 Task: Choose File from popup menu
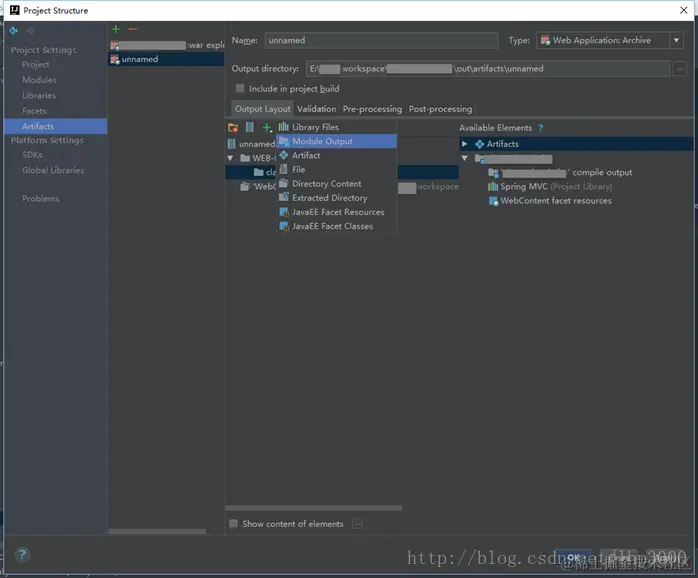point(337,170)
